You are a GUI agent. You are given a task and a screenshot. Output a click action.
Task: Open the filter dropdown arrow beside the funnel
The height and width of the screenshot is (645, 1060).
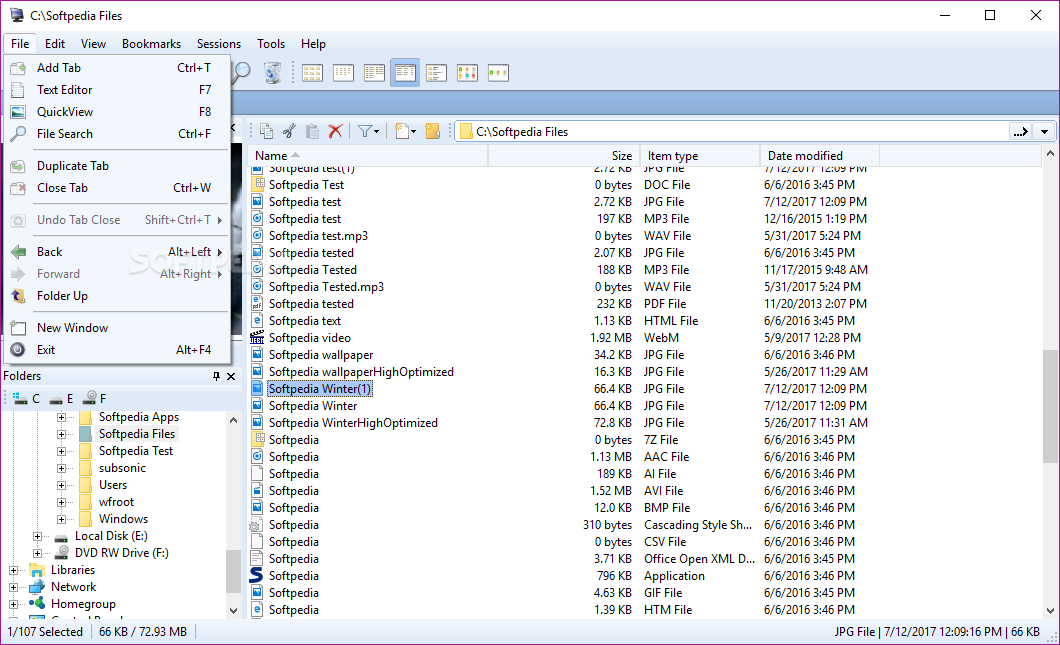click(x=377, y=132)
